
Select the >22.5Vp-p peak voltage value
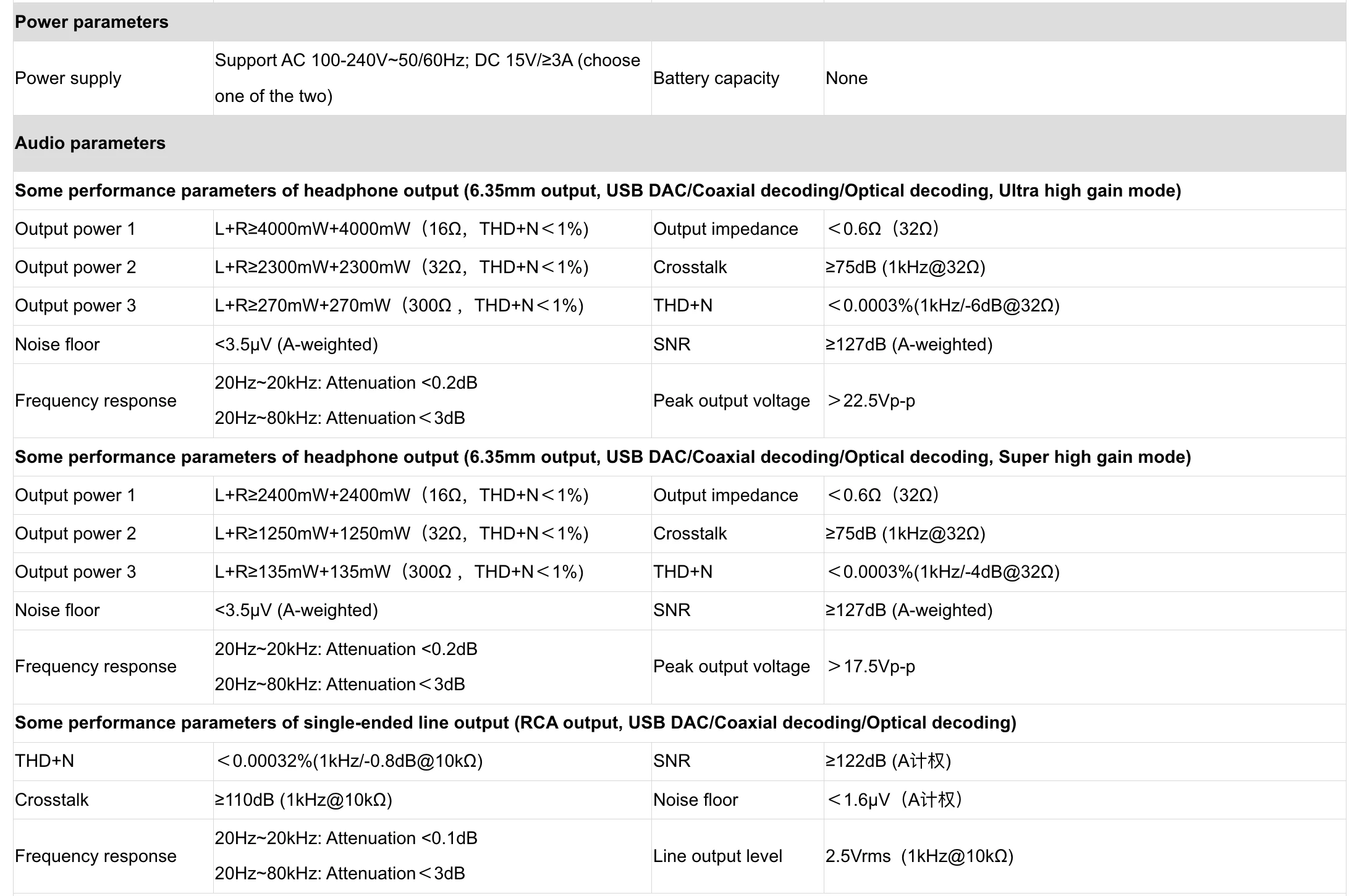click(x=871, y=401)
